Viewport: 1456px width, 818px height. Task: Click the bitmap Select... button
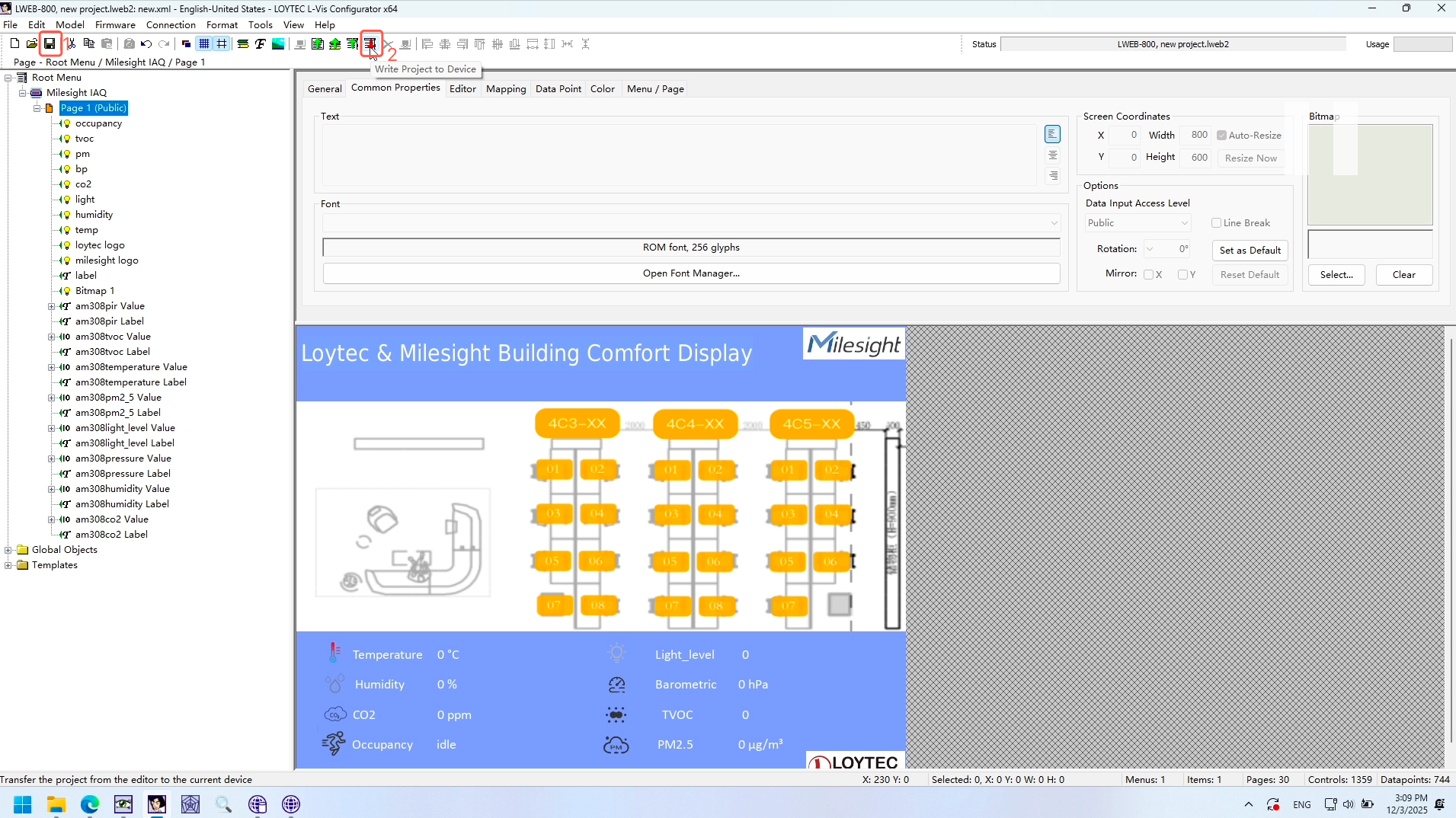1336,275
